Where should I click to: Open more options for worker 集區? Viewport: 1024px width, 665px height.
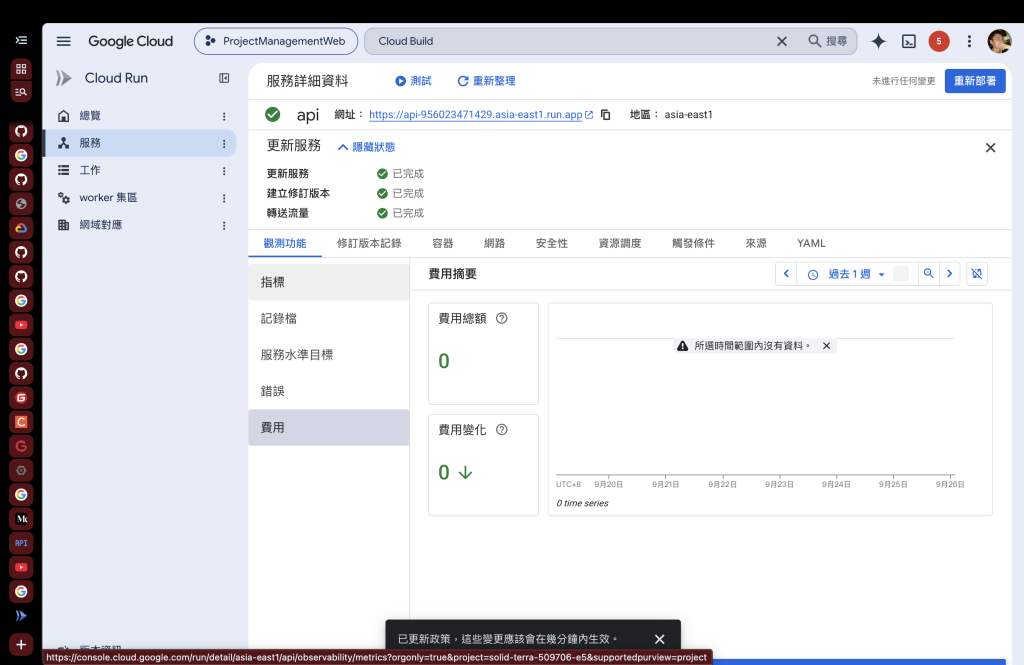tap(224, 198)
